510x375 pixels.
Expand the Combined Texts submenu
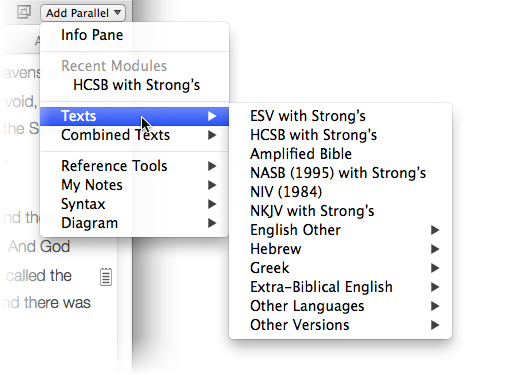[x=134, y=135]
